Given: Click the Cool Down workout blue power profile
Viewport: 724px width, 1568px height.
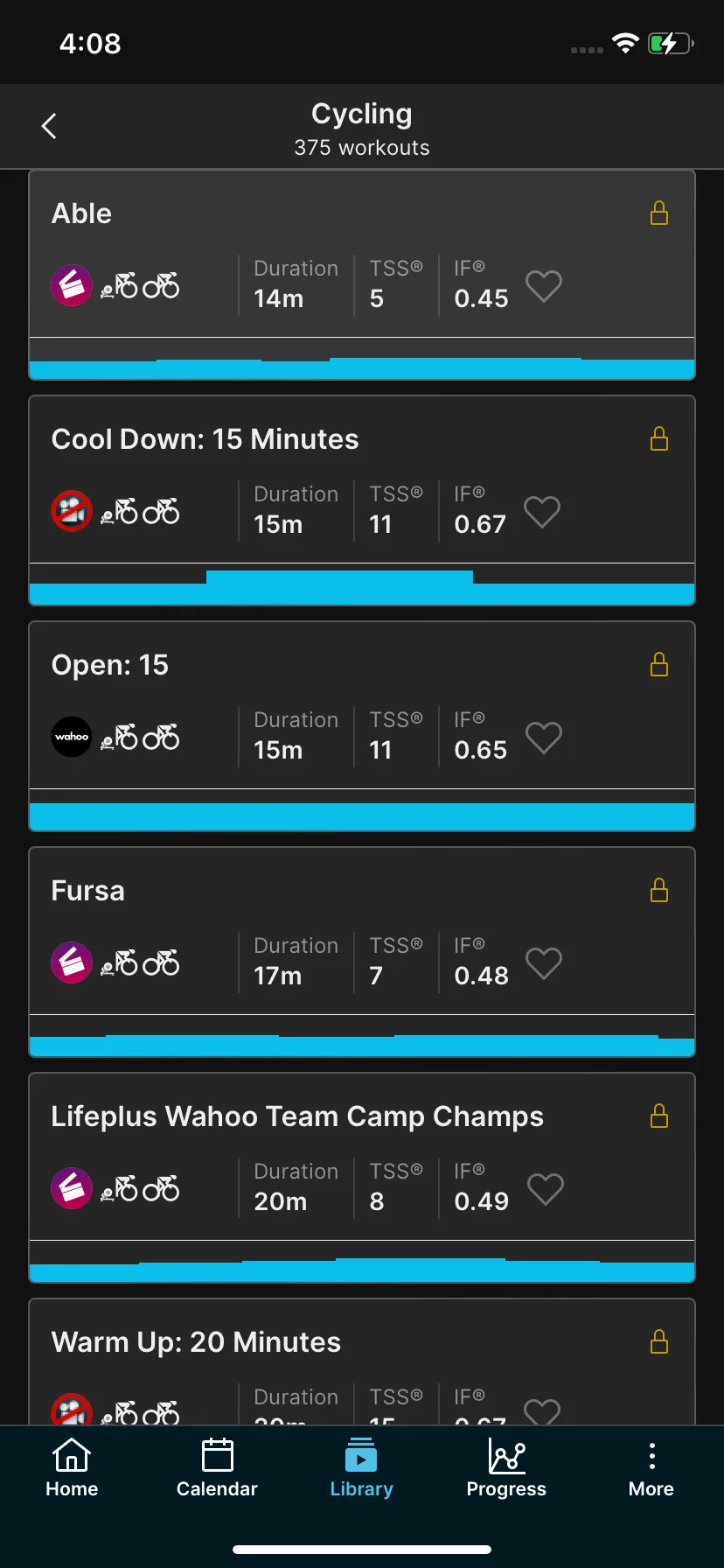Looking at the screenshot, I should click(362, 587).
